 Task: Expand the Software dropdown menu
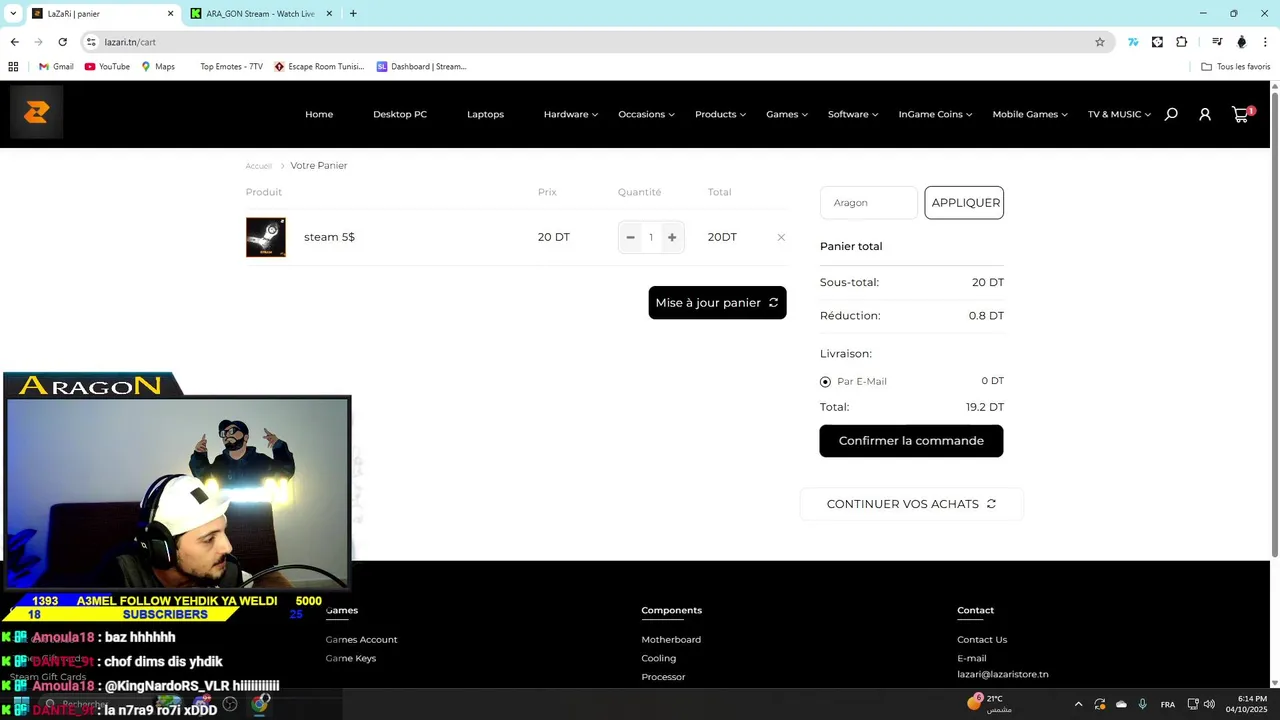[x=853, y=114]
